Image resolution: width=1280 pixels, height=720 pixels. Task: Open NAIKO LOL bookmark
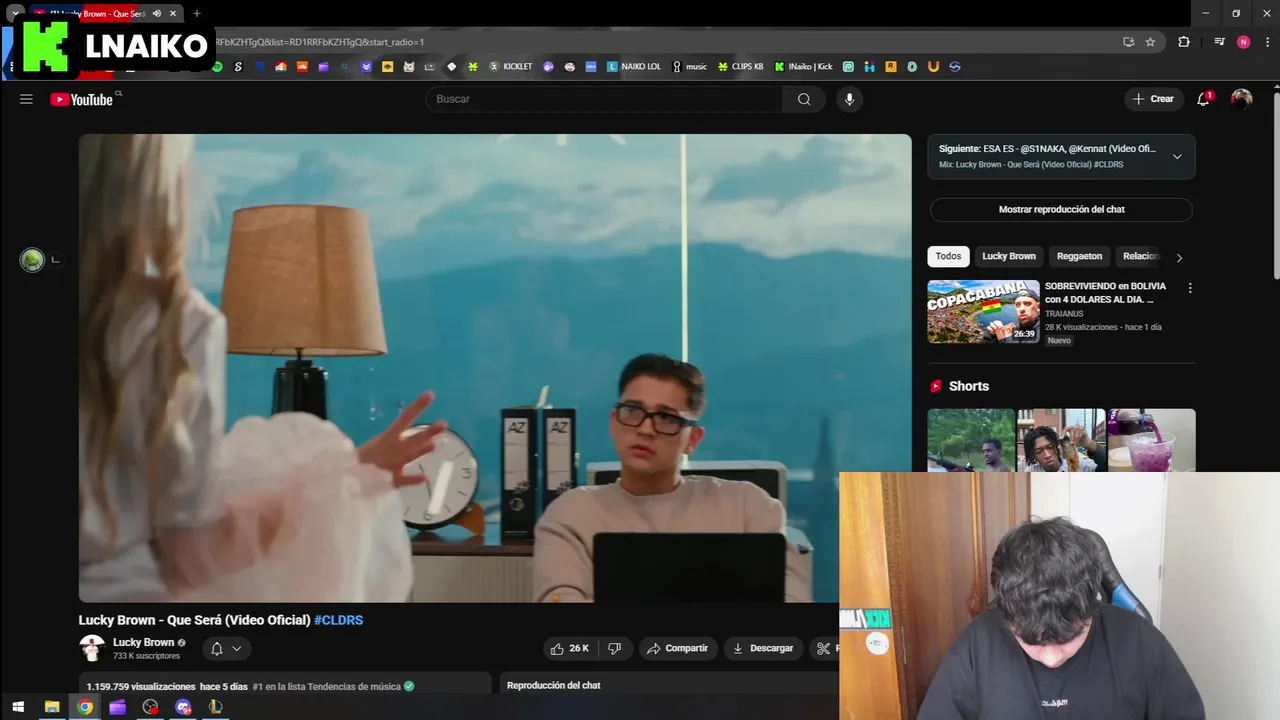(634, 67)
